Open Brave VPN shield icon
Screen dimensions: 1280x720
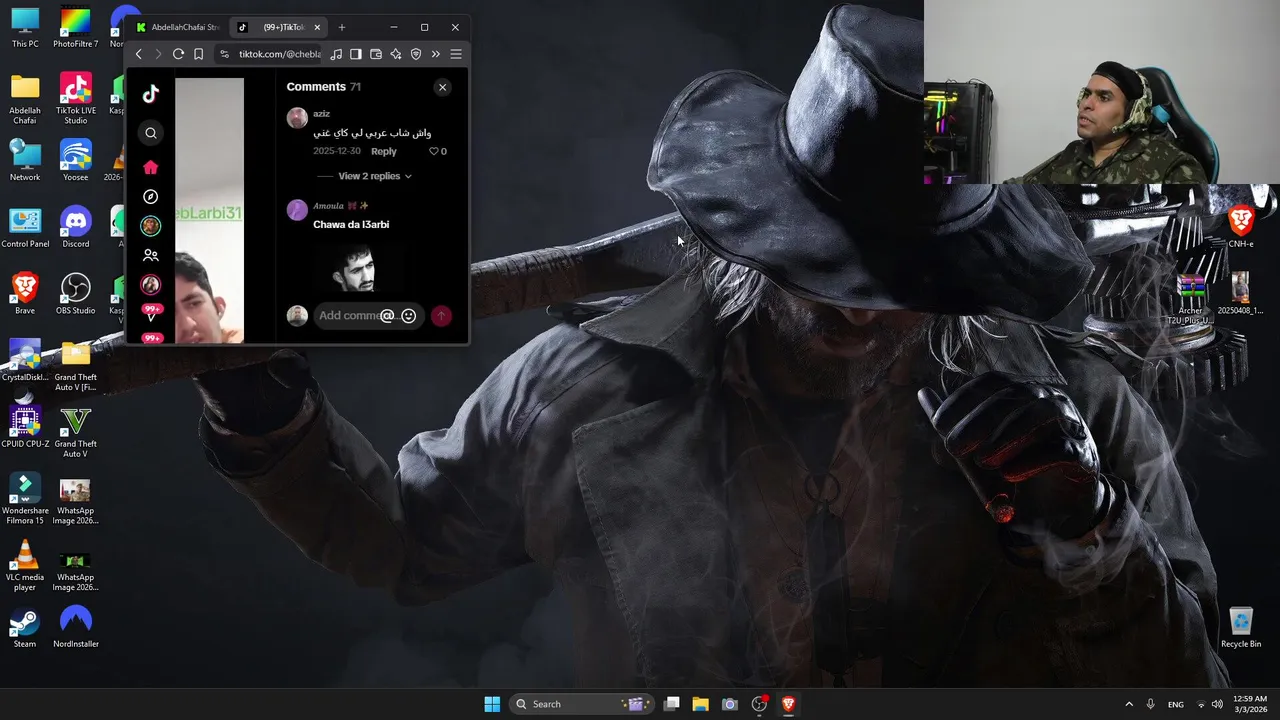click(x=416, y=54)
